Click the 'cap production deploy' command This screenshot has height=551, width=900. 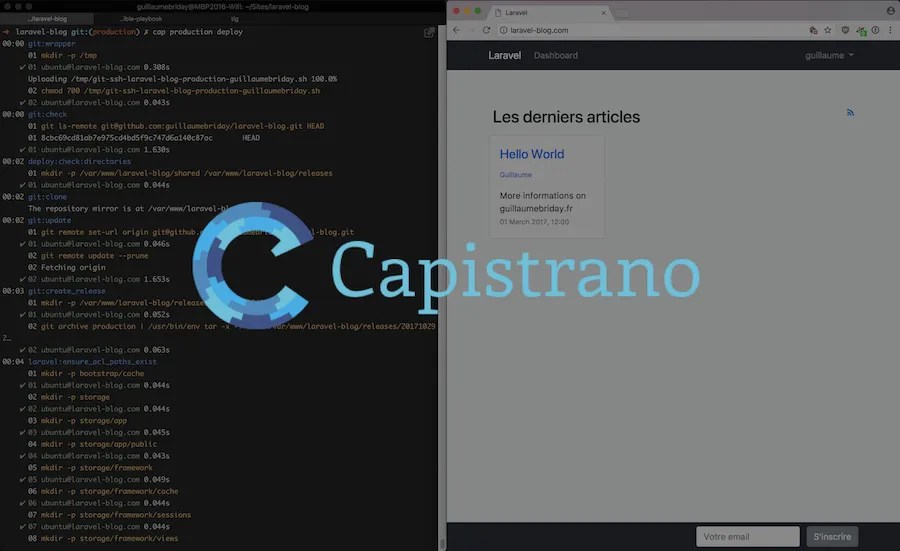(197, 32)
